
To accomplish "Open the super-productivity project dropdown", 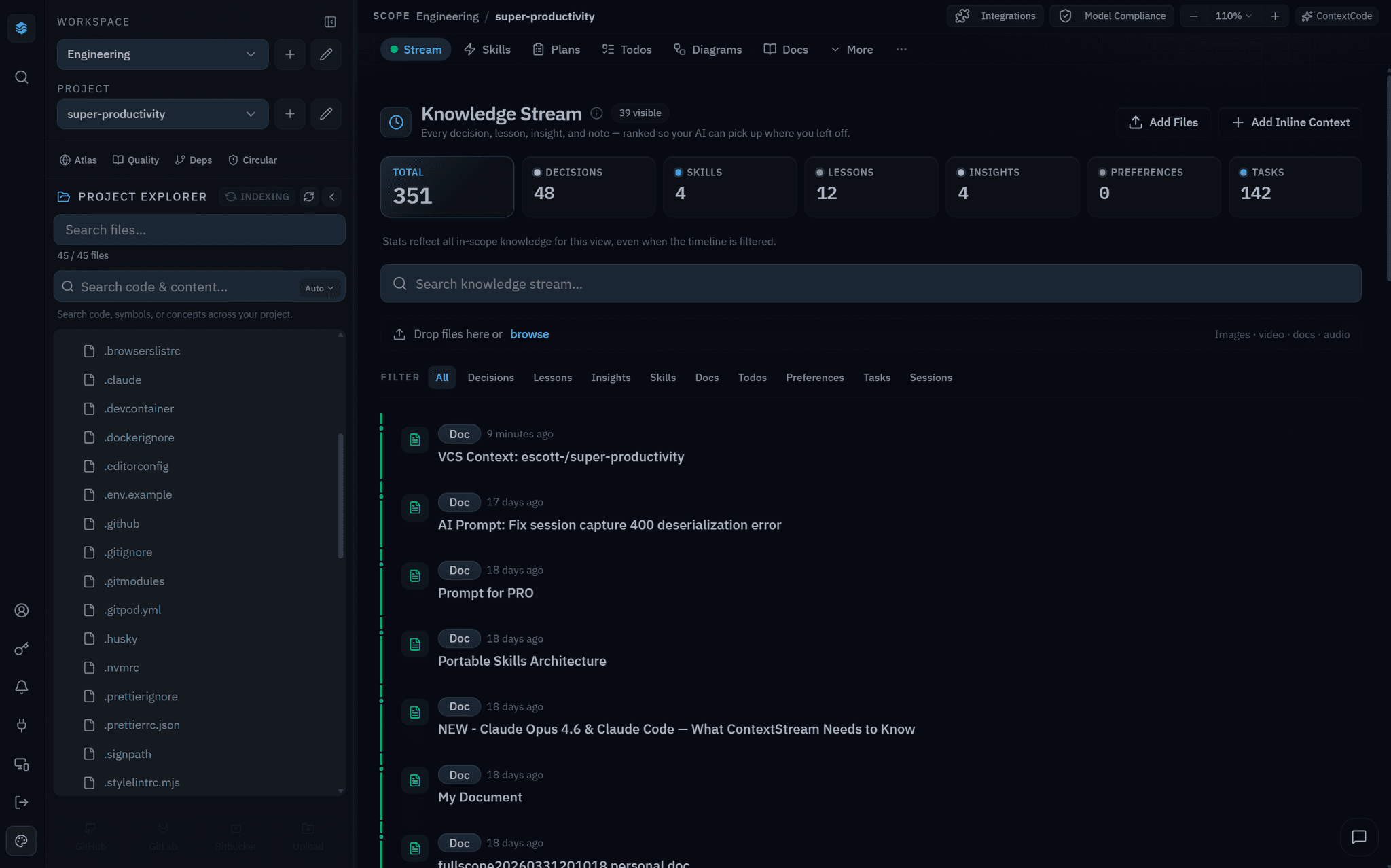I will (x=162, y=114).
